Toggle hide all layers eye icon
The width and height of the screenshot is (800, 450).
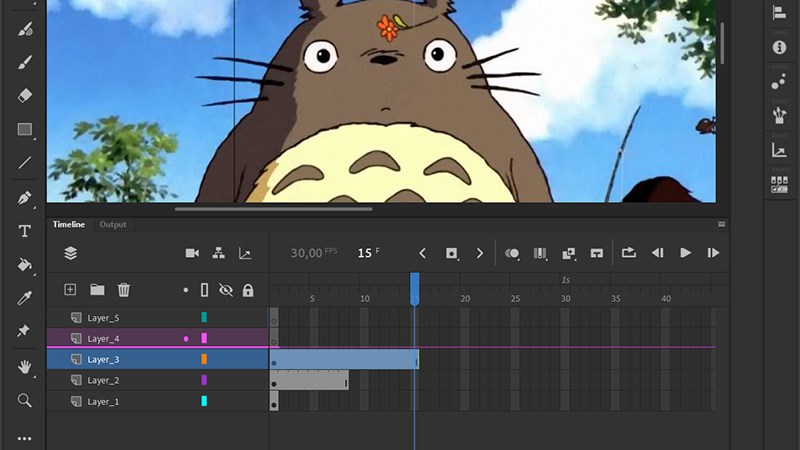[226, 290]
